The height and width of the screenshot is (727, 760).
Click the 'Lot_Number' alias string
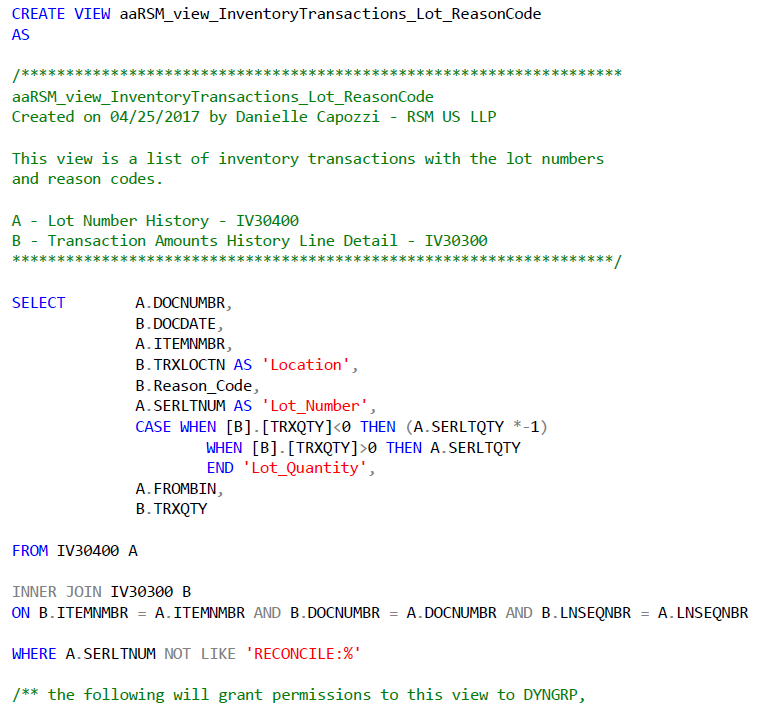[x=317, y=406]
